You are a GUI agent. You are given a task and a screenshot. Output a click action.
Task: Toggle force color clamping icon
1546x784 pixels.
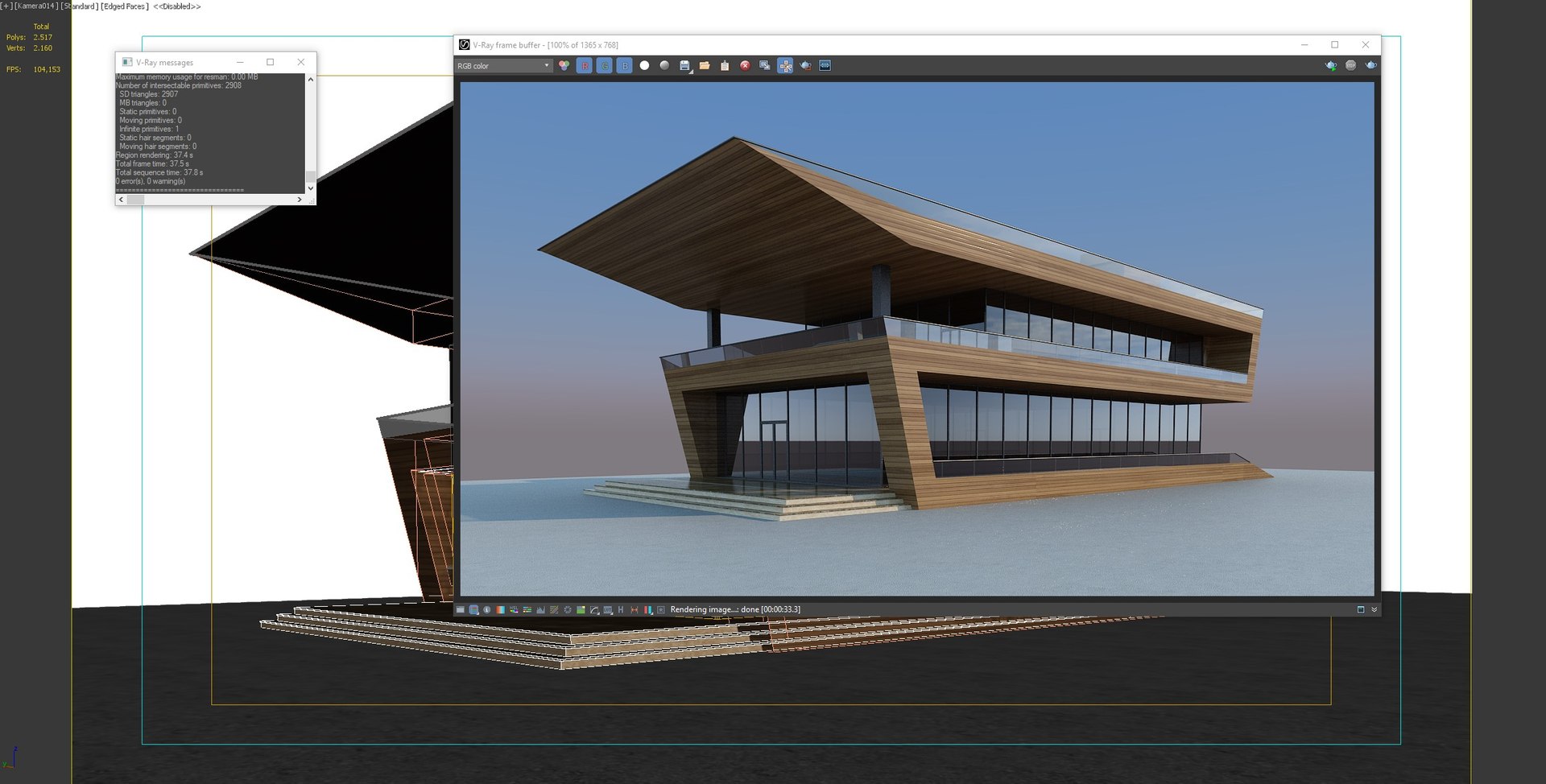click(473, 610)
